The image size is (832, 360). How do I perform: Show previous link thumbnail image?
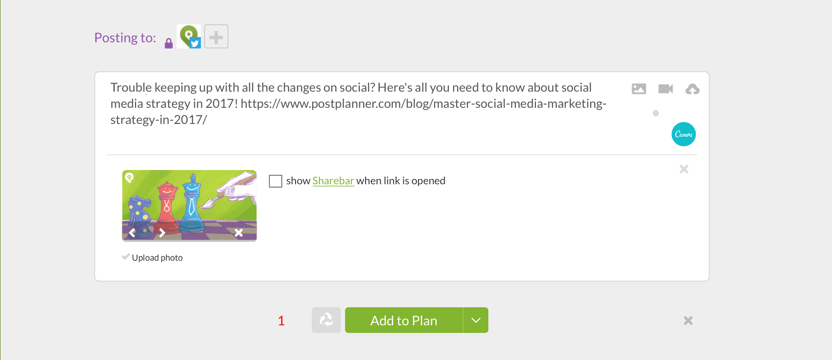click(132, 233)
